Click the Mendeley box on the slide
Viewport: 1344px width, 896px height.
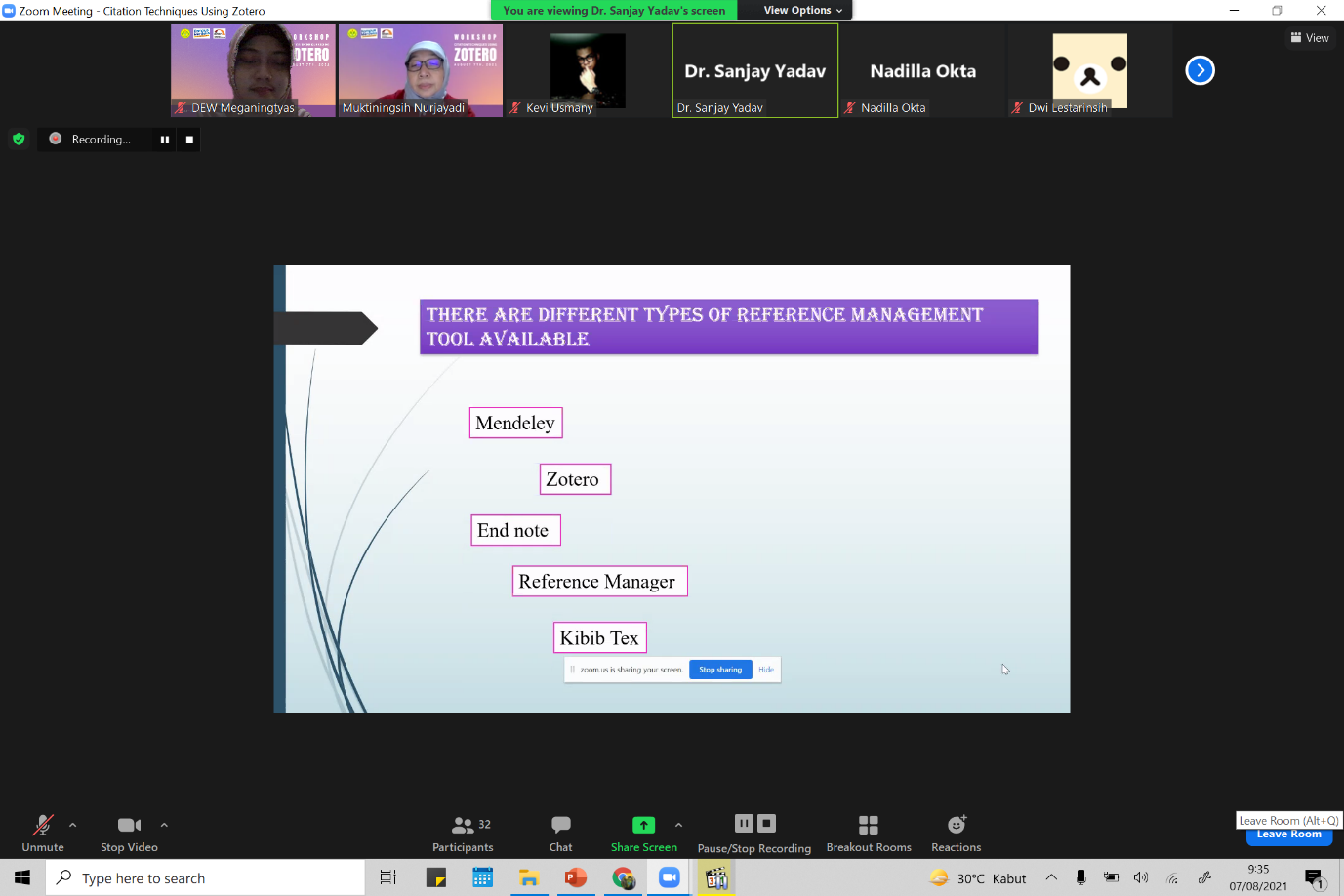coord(515,423)
